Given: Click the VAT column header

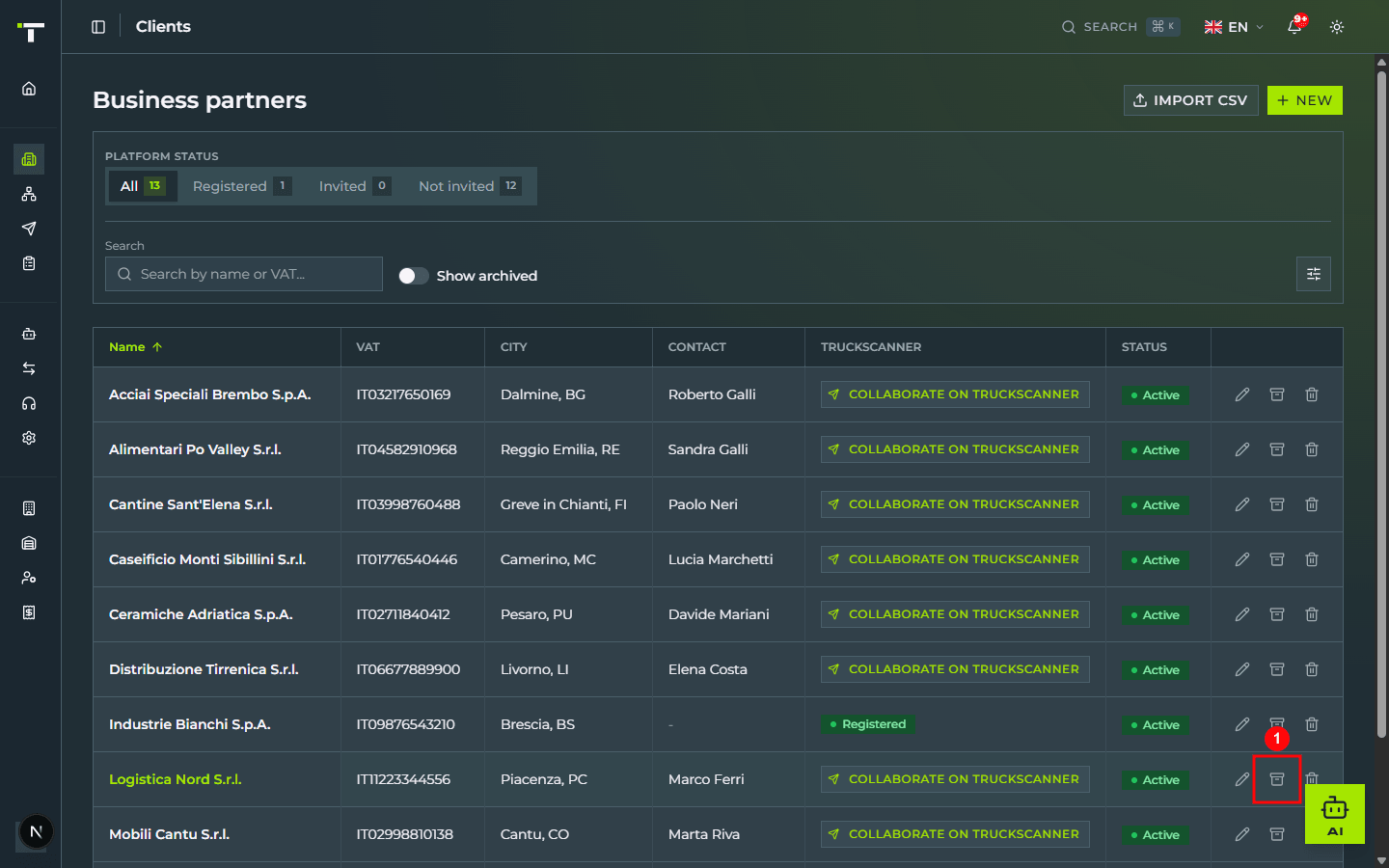Looking at the screenshot, I should [368, 347].
